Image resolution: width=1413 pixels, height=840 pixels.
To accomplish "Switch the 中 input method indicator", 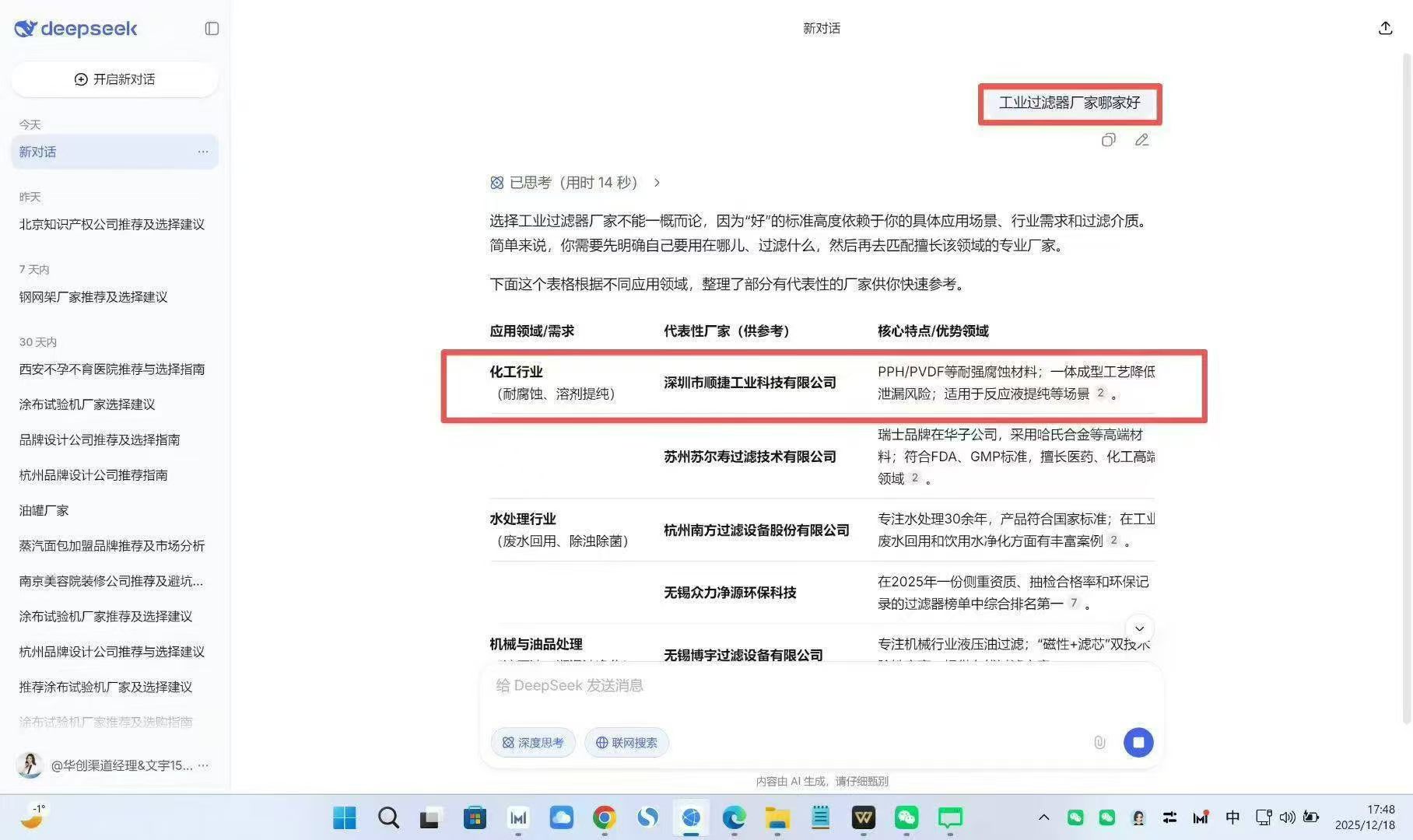I will (x=1232, y=817).
